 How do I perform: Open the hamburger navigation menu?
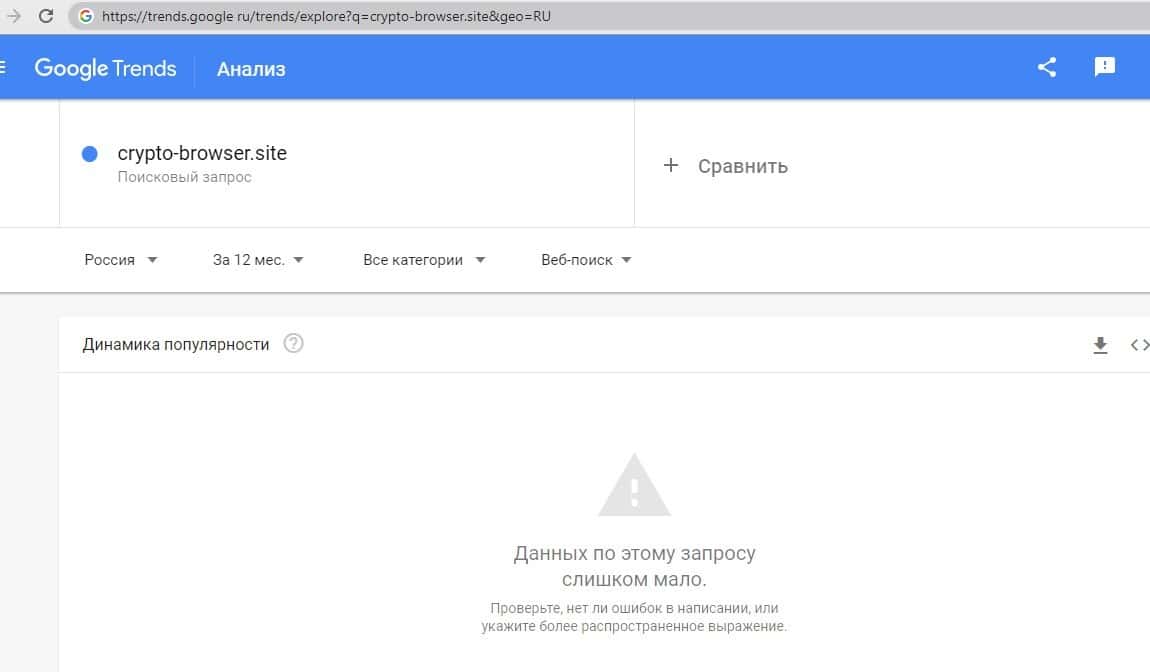coord(3,68)
